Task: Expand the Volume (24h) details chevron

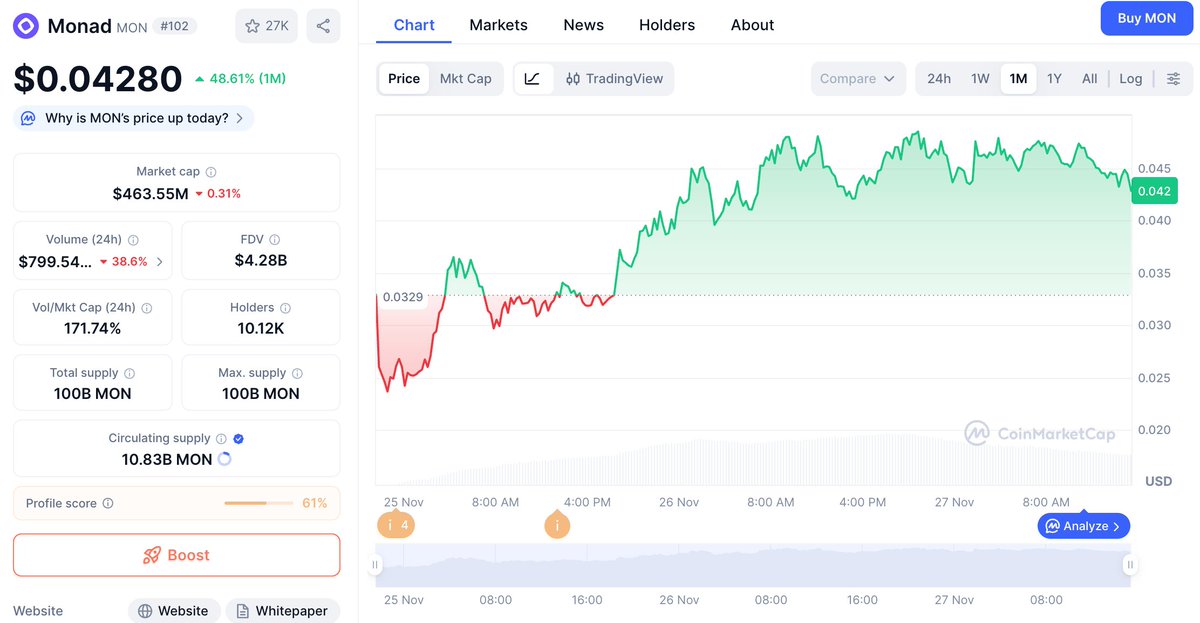Action: point(158,262)
